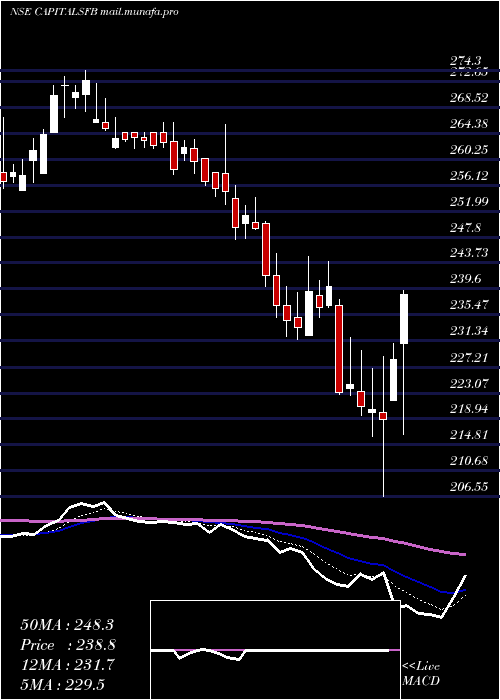Viewport: 500px width, 700px height.
Task: Click the 214.81 price level label
Action: pos(469,434)
